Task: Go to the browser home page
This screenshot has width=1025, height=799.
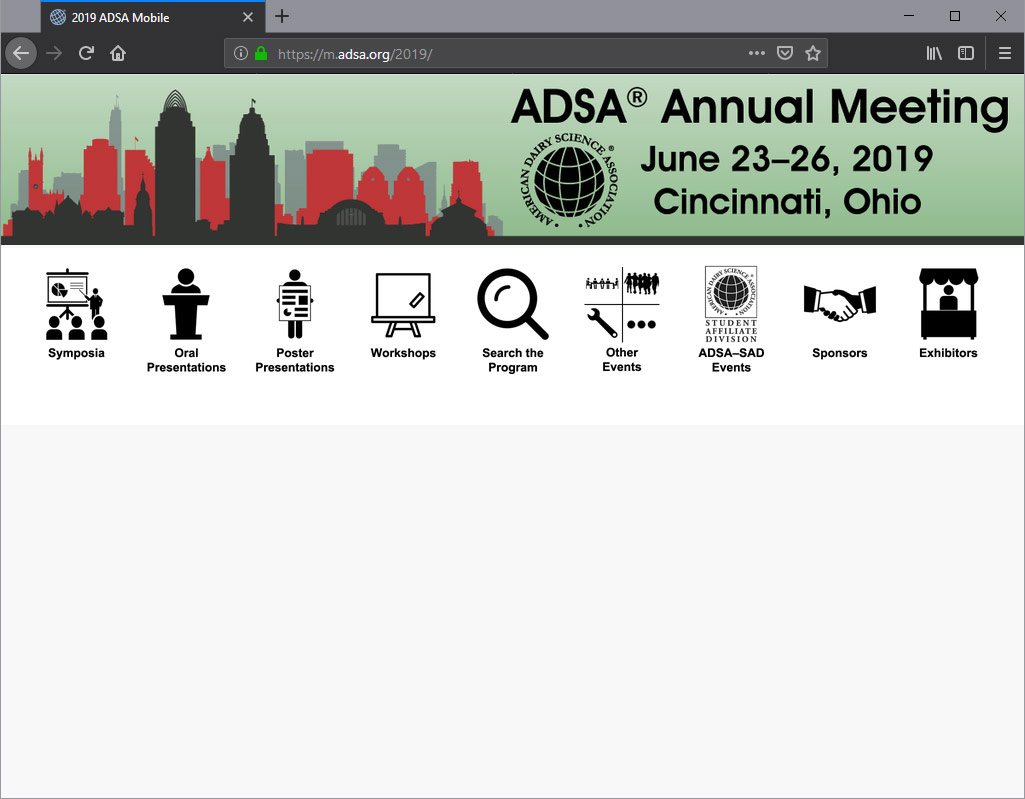Action: point(118,53)
